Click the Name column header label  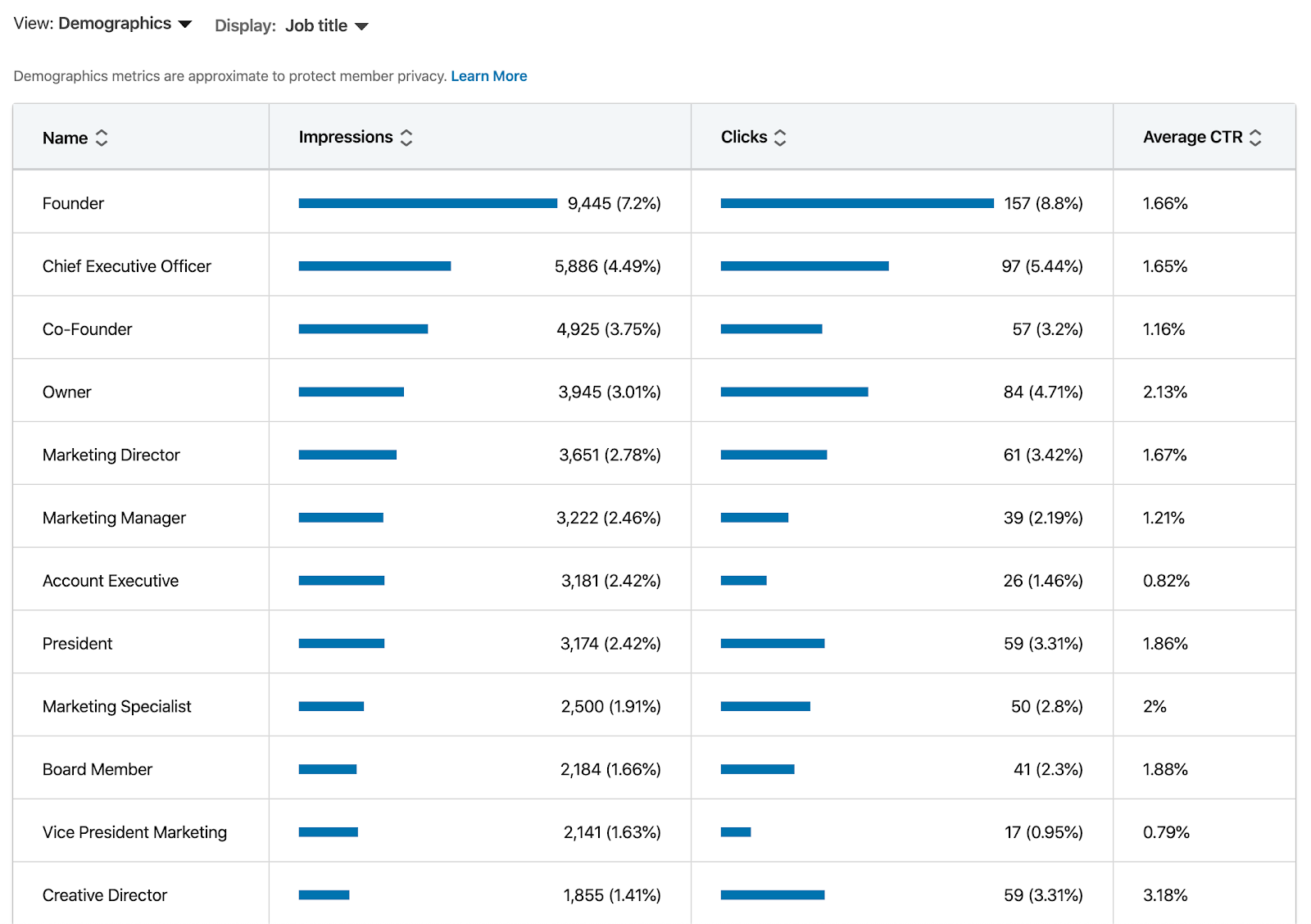(x=65, y=138)
